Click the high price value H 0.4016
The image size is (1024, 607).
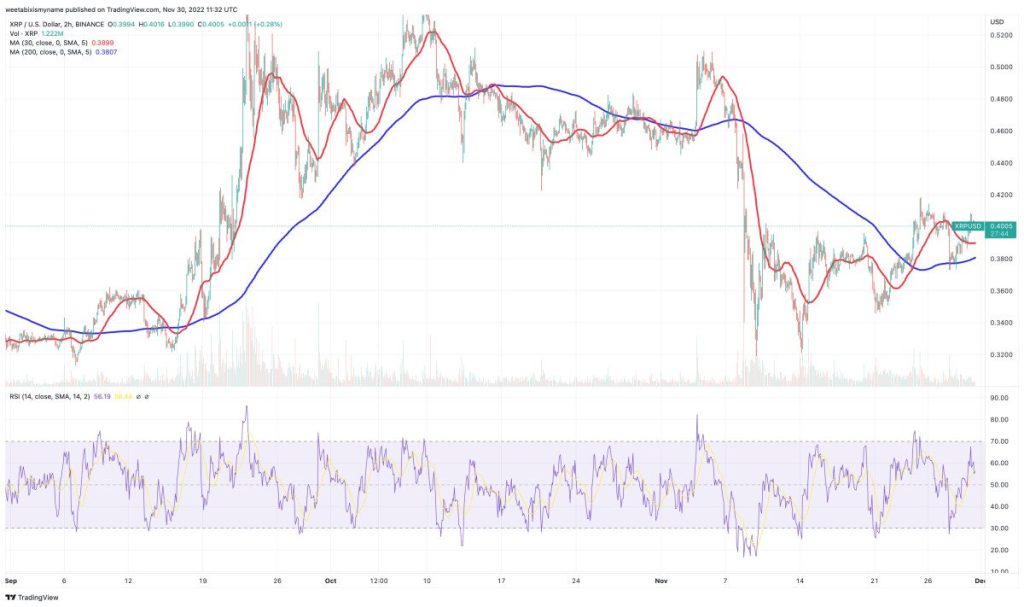click(x=153, y=24)
